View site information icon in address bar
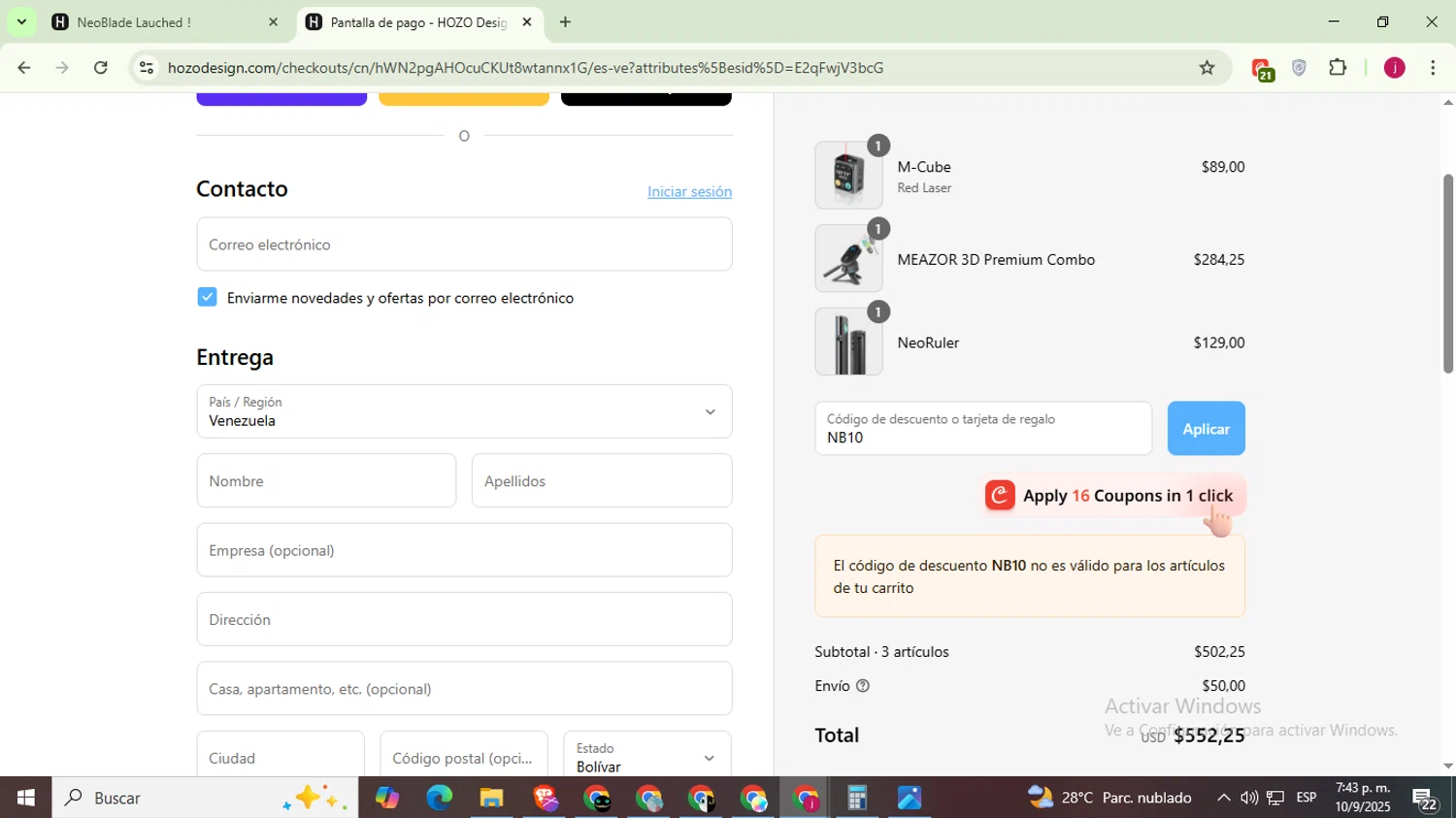Viewport: 1456px width, 818px height. (147, 68)
